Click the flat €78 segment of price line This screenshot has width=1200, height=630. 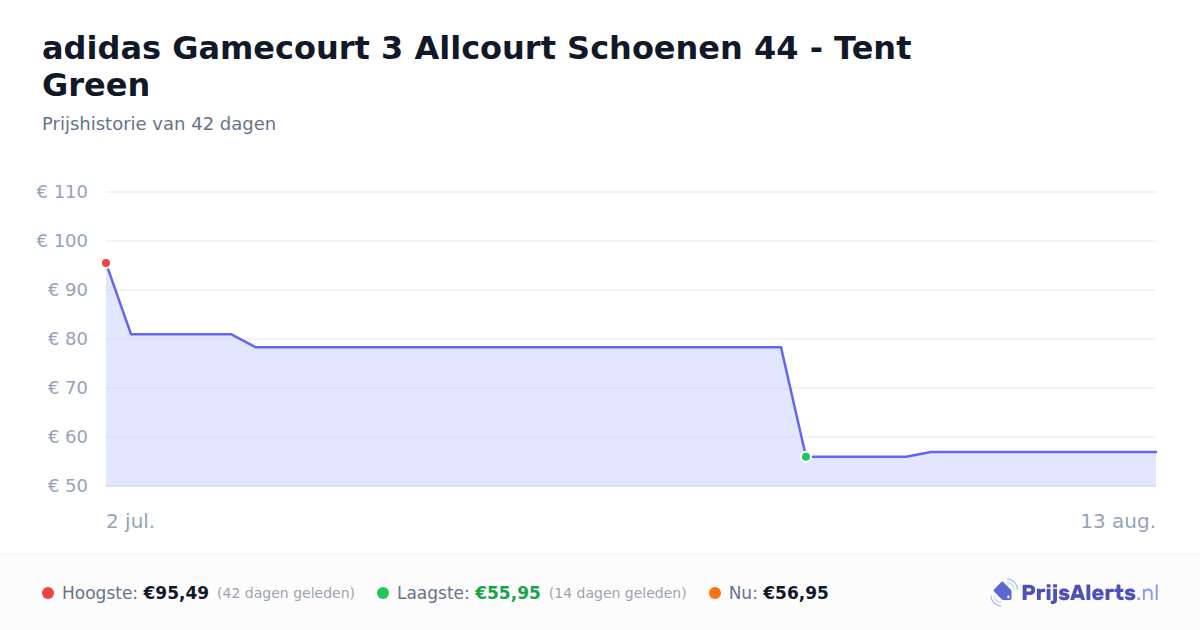pyautogui.click(x=518, y=347)
